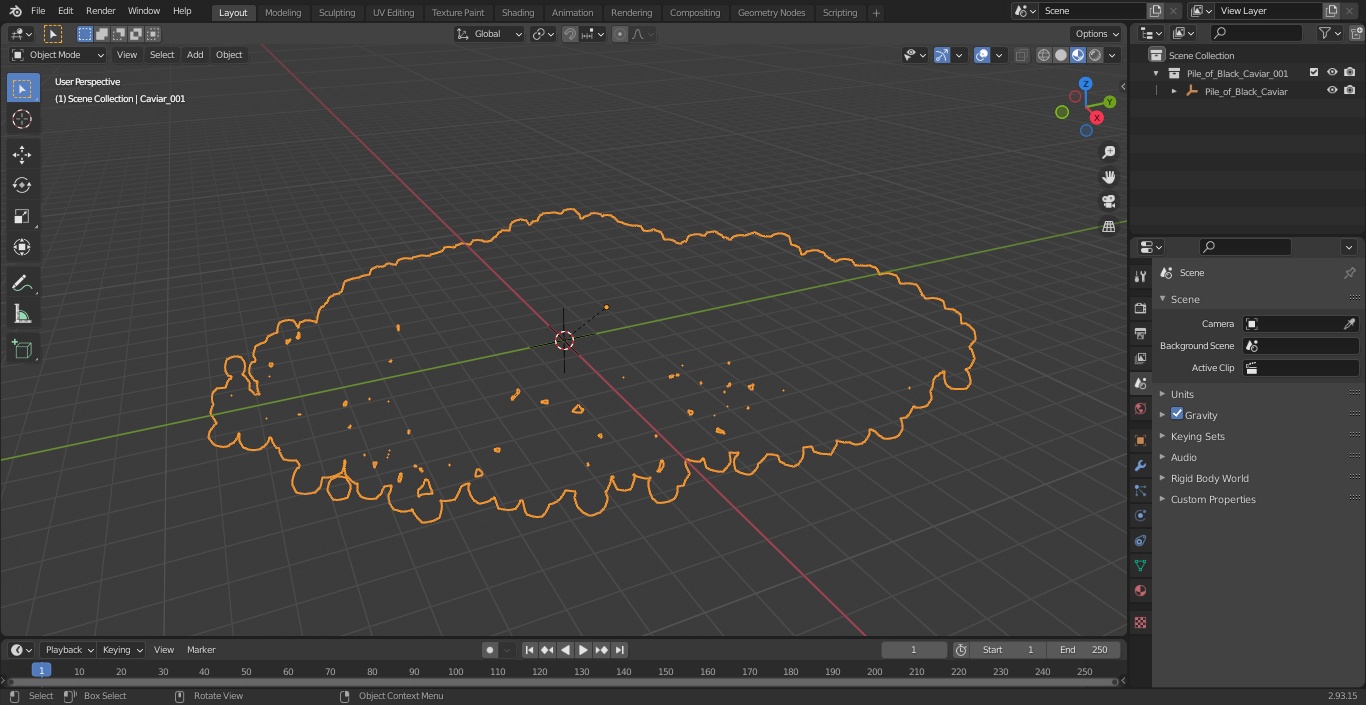
Task: Open the Add menu in viewport header
Action: [x=195, y=55]
